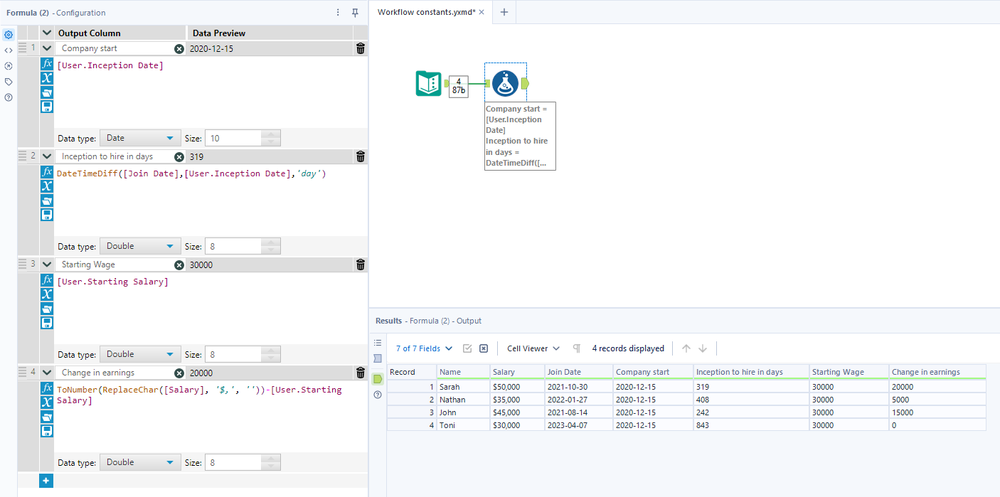Open saved expressions folder icon in Company start row

(47, 93)
